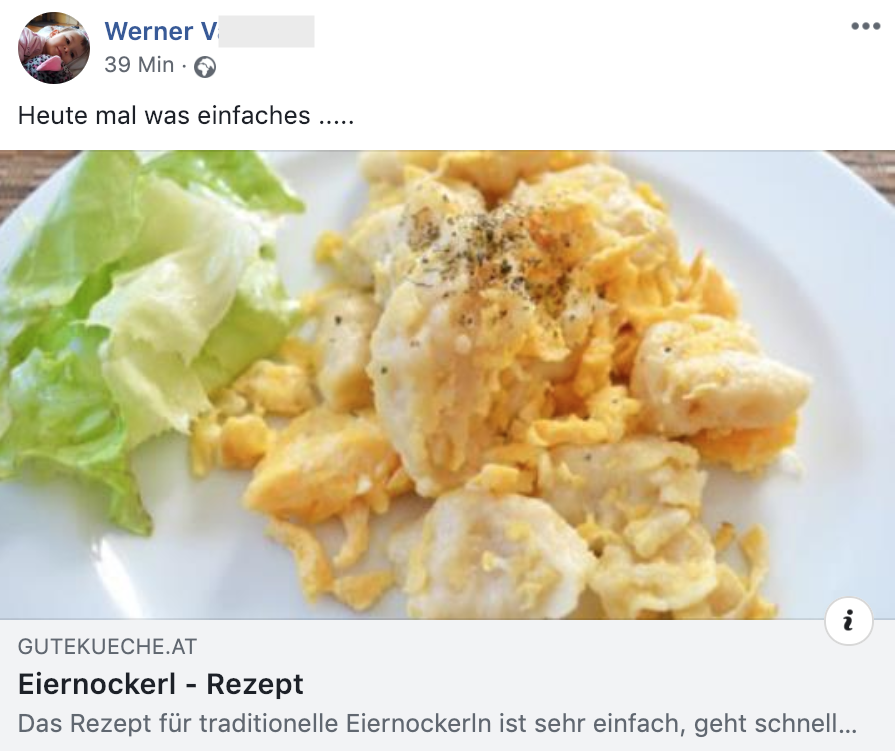Open the post via '39 Min' timestamp

(139, 65)
